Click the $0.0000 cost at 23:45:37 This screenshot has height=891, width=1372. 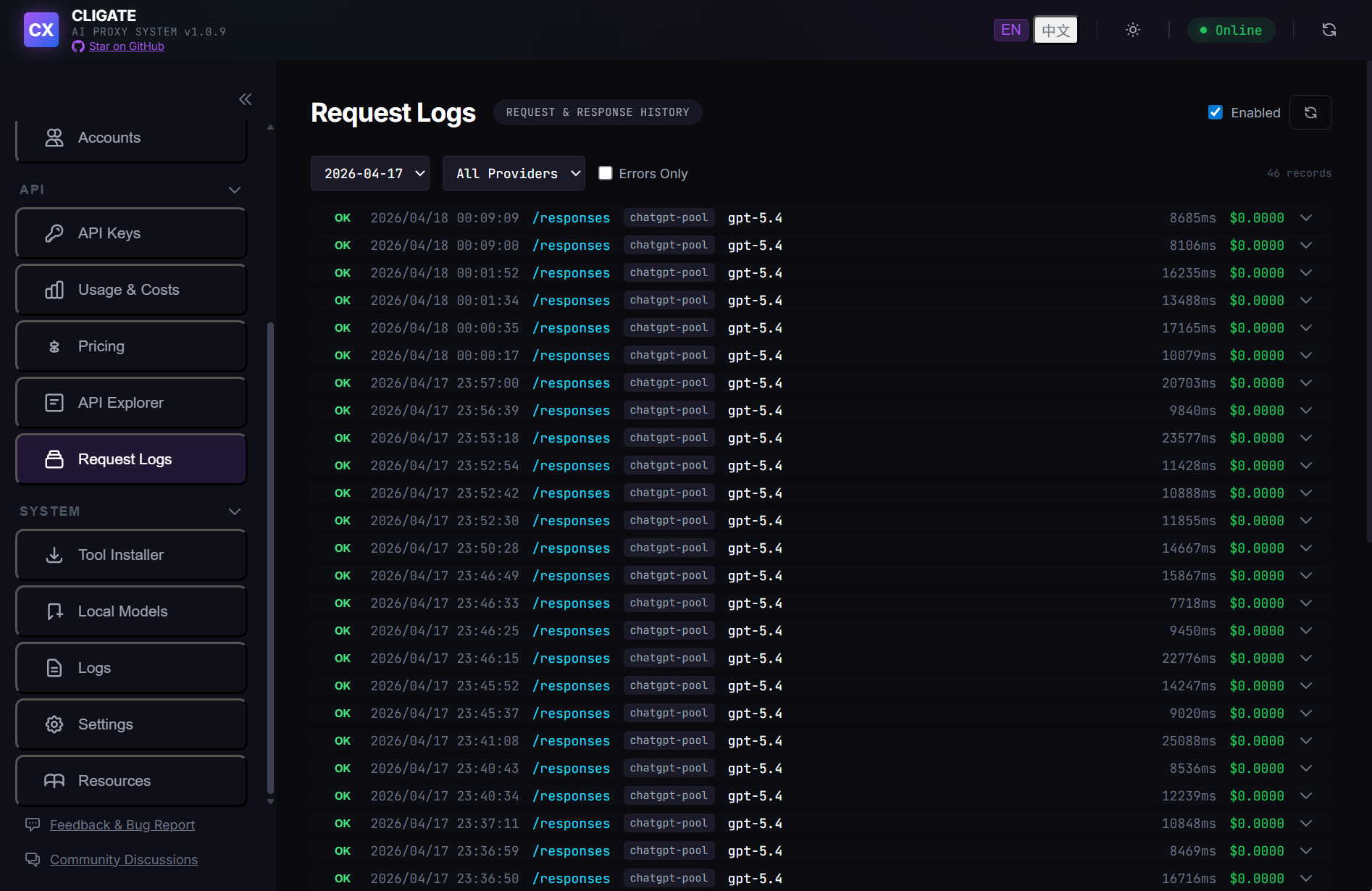1257,714
